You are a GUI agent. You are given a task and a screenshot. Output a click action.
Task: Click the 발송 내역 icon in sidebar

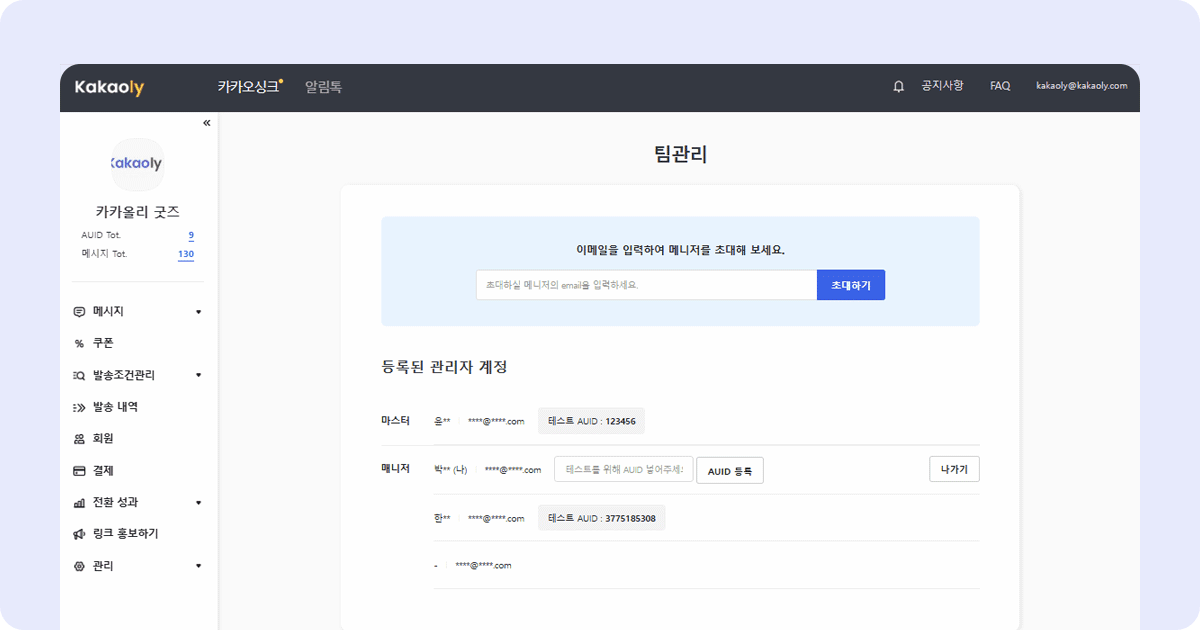pos(79,408)
